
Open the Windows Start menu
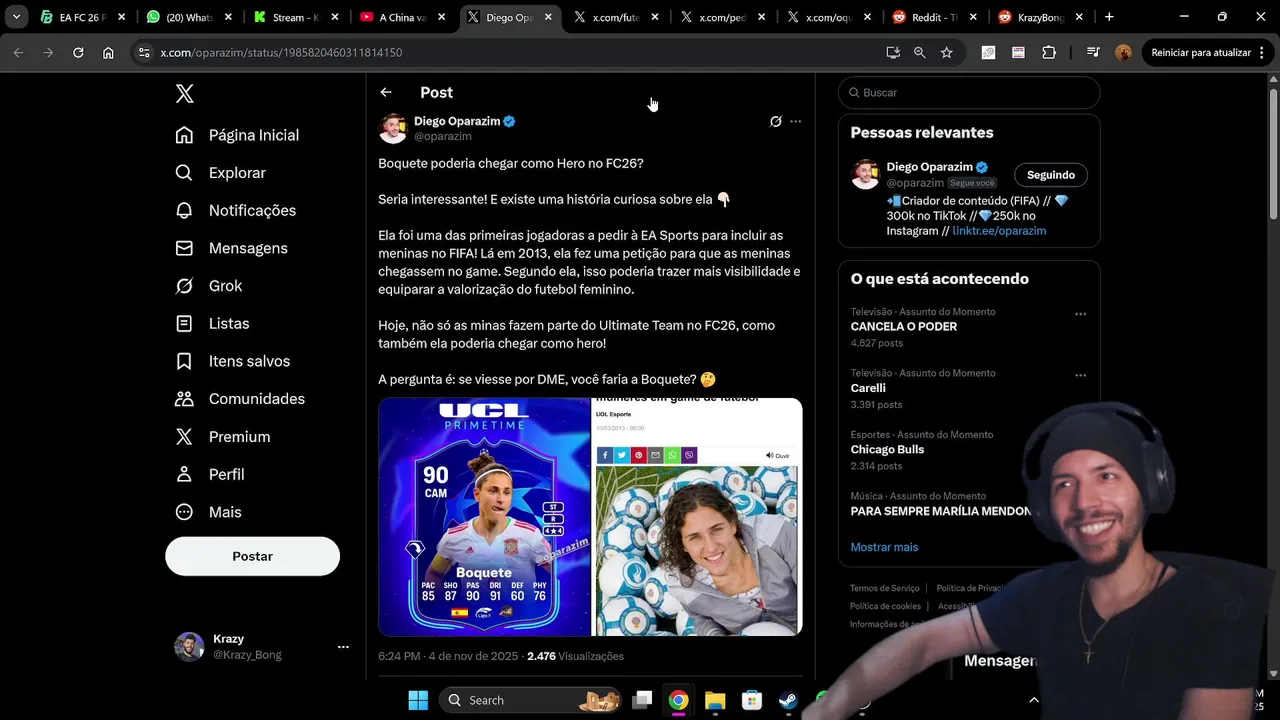point(418,700)
